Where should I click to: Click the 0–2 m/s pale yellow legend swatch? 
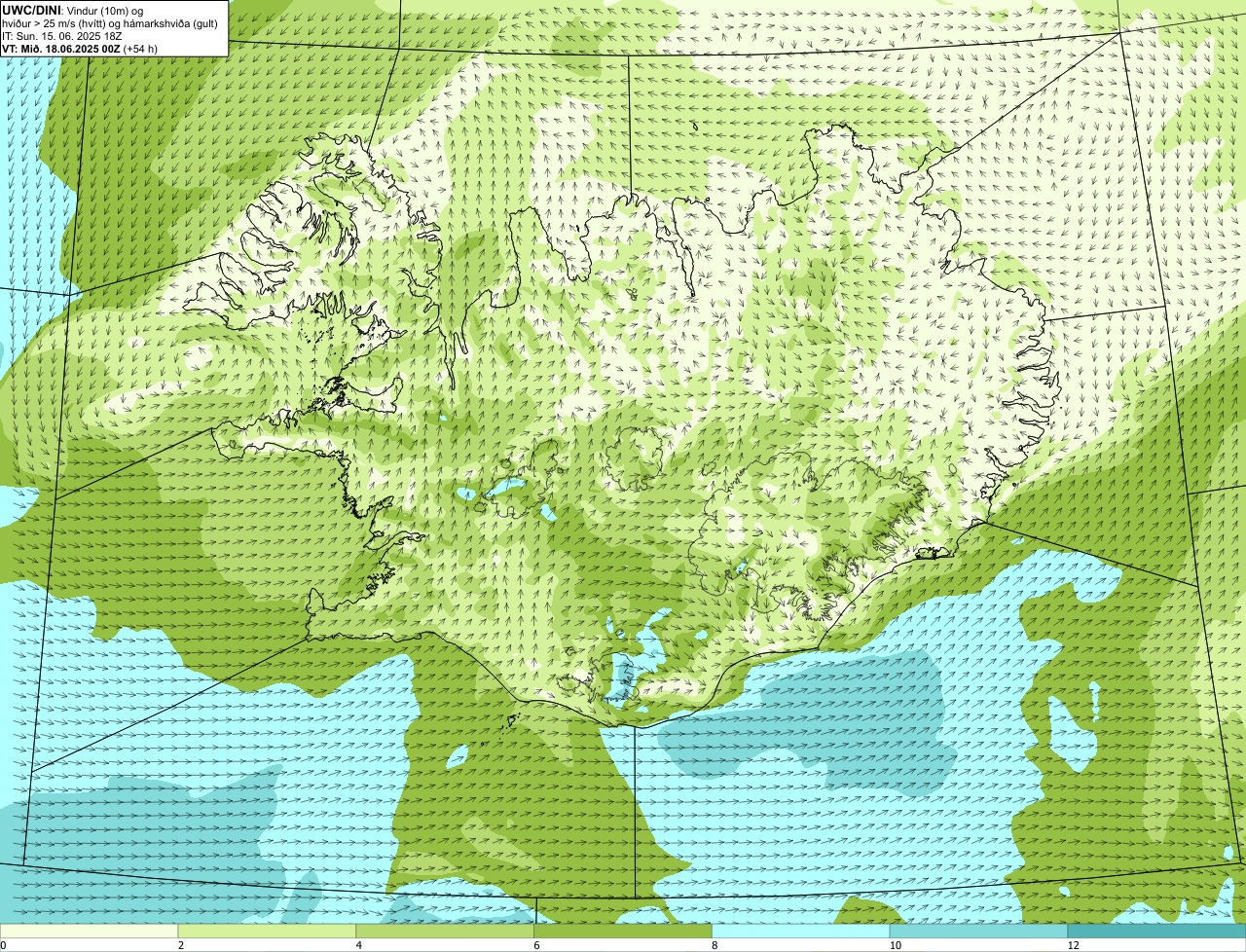point(89,931)
